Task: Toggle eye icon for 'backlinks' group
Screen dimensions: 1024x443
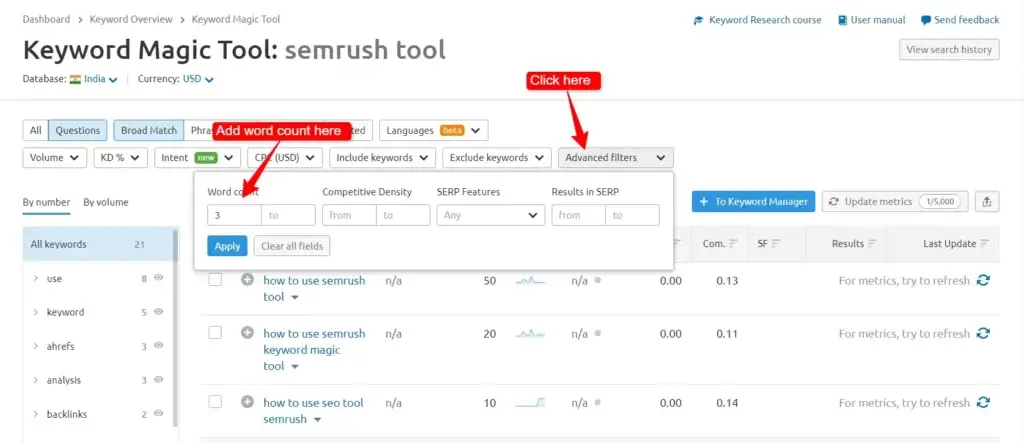Action: point(158,414)
